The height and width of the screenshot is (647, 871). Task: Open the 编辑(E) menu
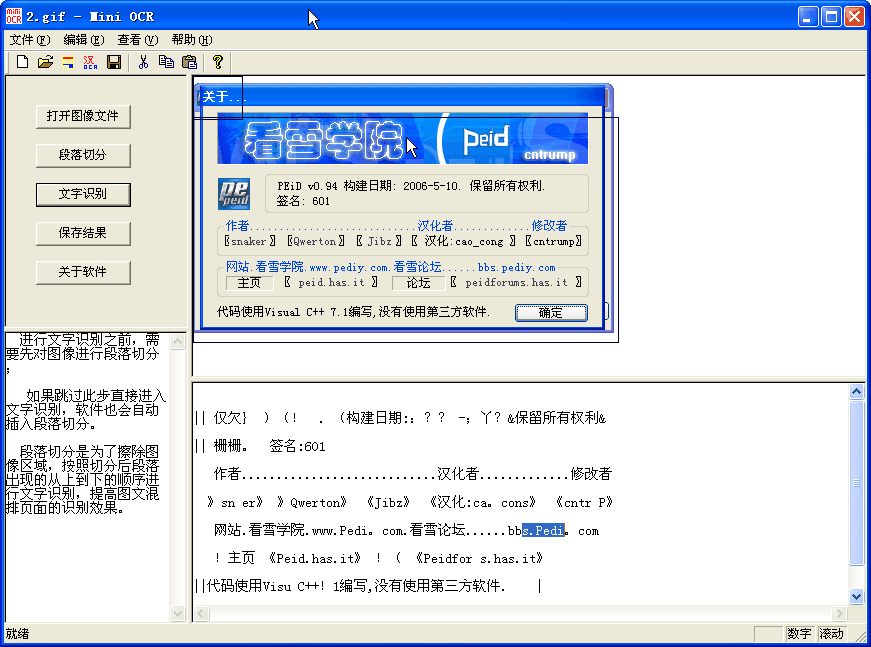[83, 39]
